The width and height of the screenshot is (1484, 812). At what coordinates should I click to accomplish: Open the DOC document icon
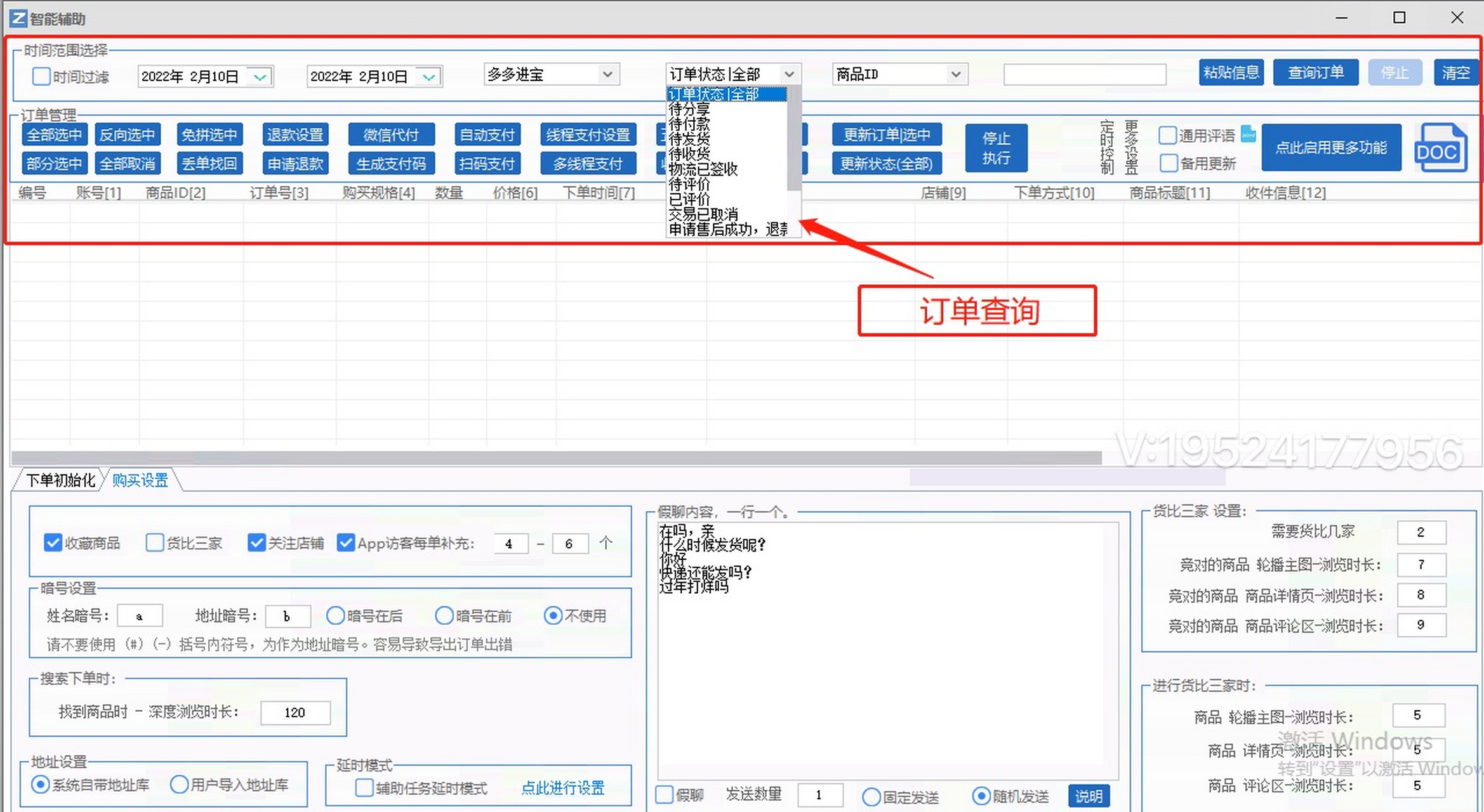tap(1440, 148)
